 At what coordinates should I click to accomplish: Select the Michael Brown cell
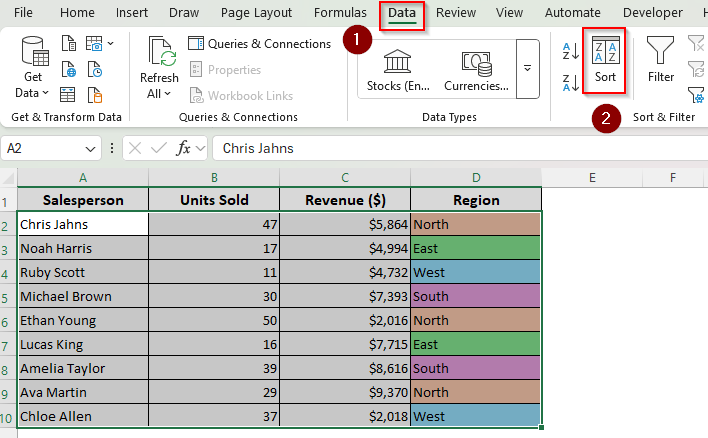(83, 296)
